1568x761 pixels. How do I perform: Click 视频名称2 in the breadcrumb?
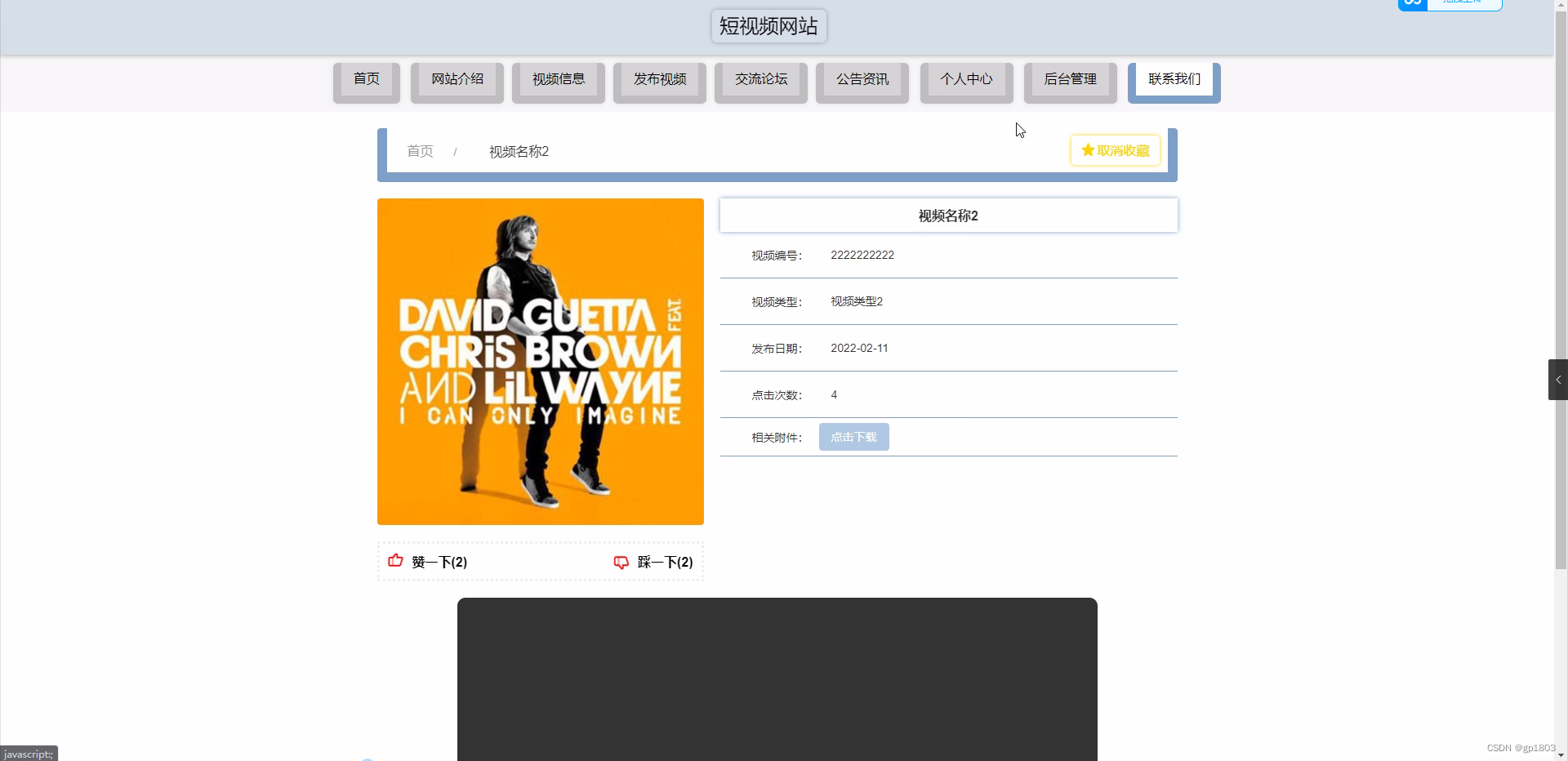[x=519, y=151]
